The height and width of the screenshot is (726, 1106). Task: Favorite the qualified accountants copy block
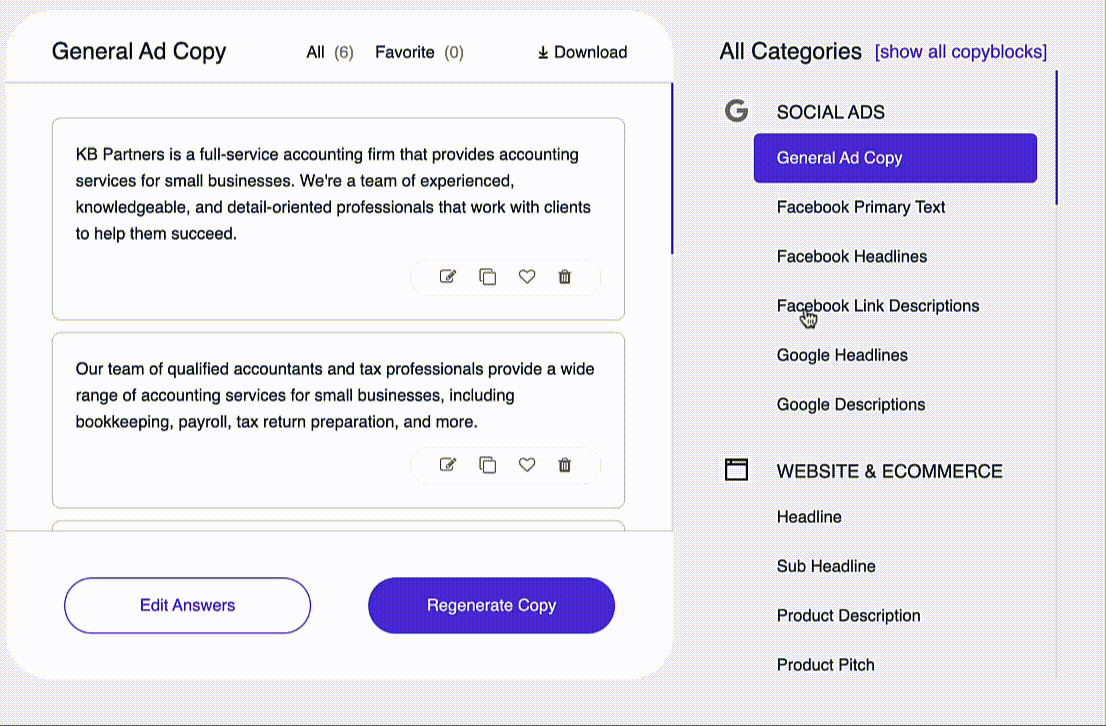point(527,464)
